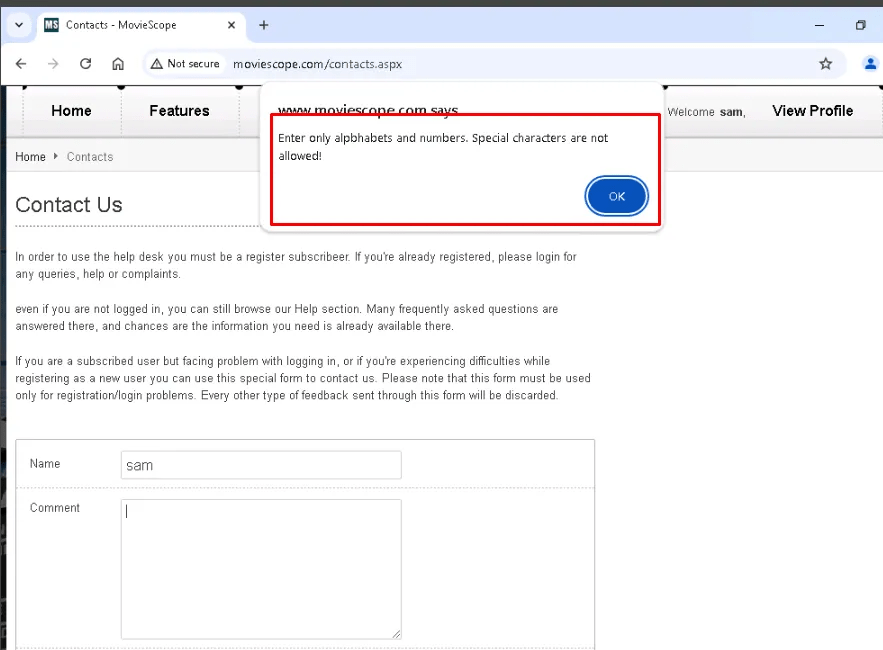Close the Contacts - MovieScope tab
Image resolution: width=883 pixels, height=650 pixels.
[x=231, y=25]
